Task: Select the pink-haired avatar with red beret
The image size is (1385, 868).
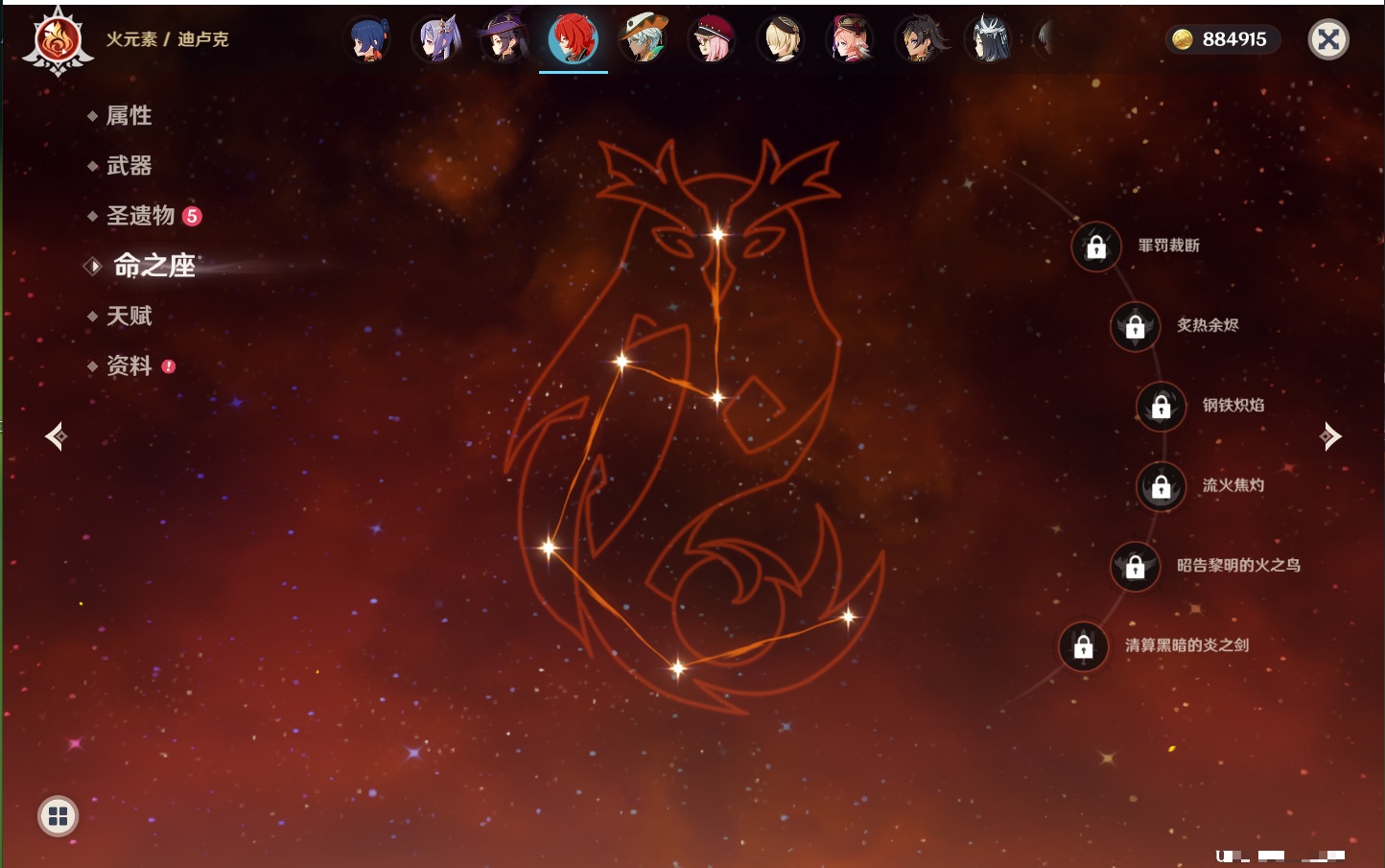Action: 712,39
